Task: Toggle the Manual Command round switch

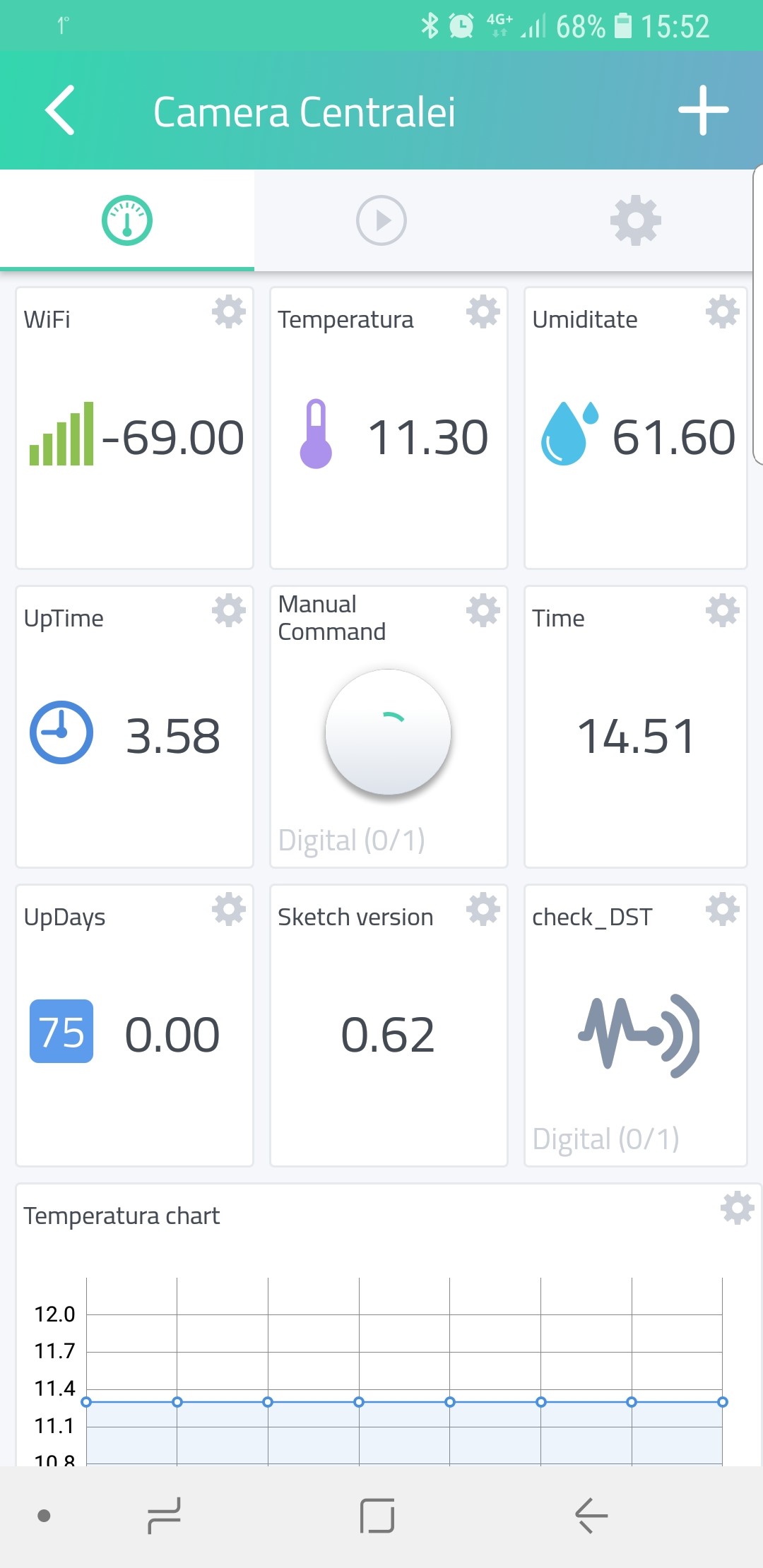Action: click(388, 732)
